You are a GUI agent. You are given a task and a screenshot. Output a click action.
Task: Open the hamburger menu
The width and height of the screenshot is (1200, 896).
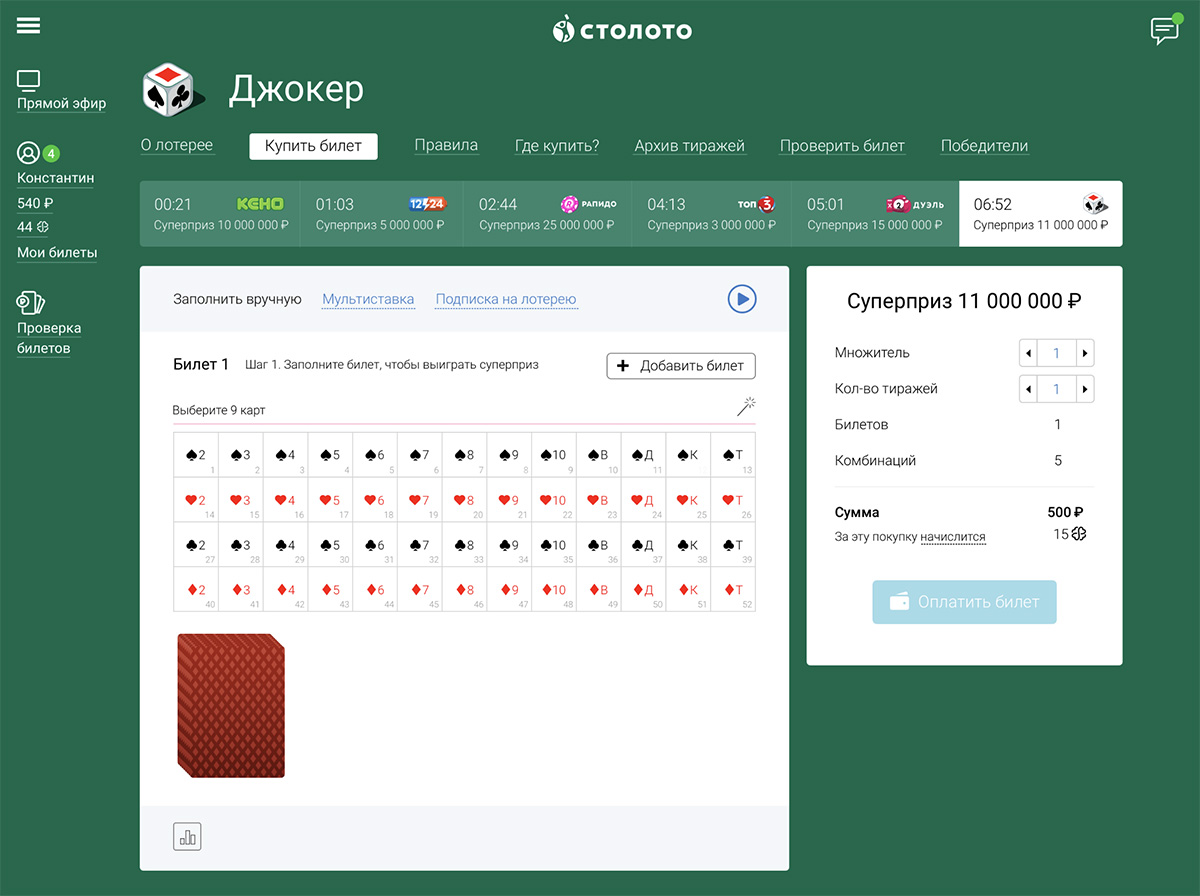(29, 26)
